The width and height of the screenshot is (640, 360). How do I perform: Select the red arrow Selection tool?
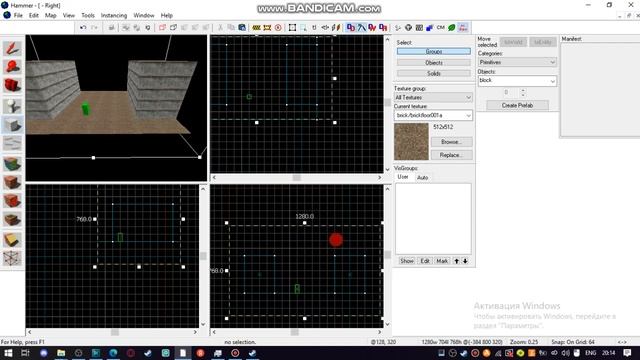12,49
